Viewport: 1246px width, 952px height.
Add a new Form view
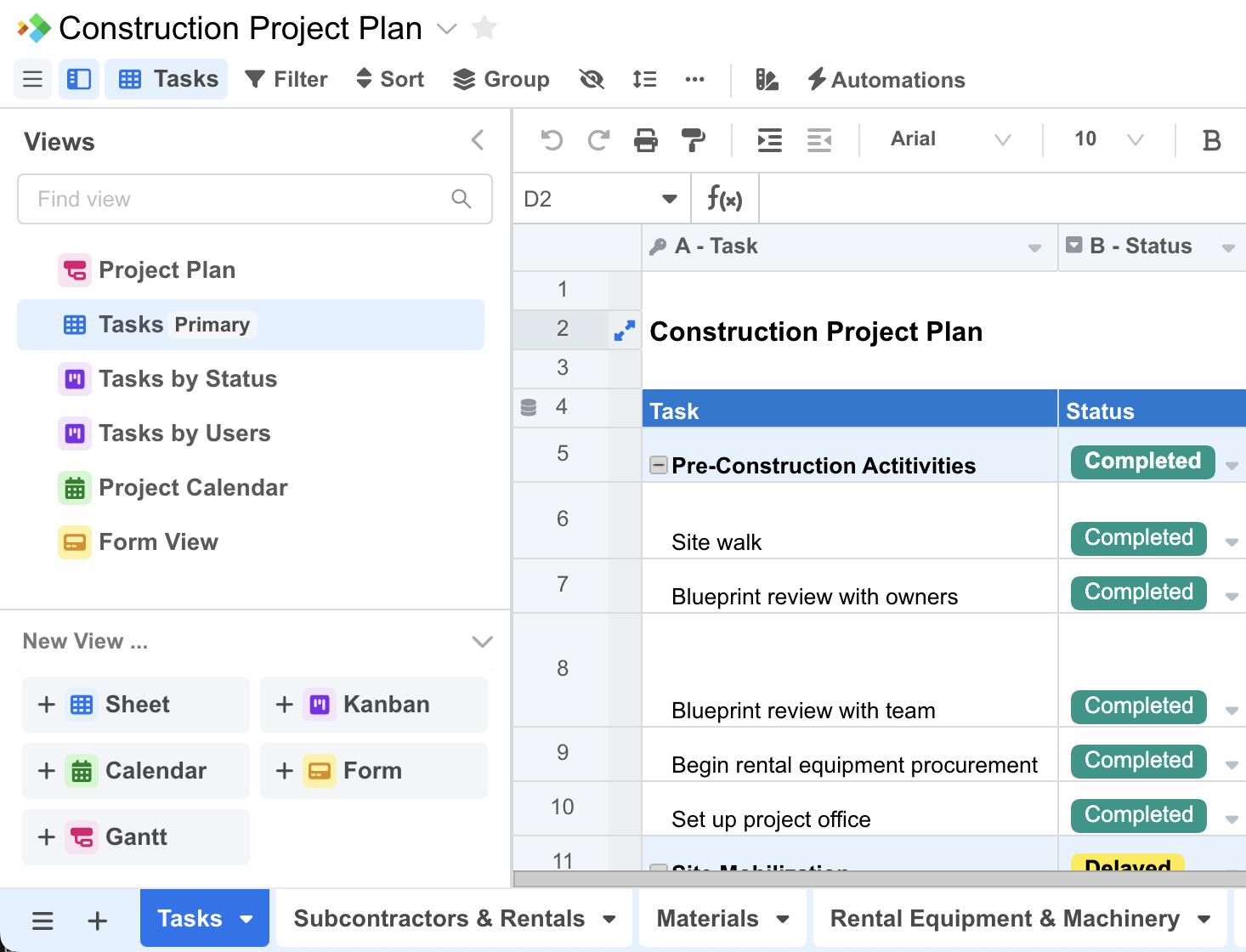coord(374,771)
